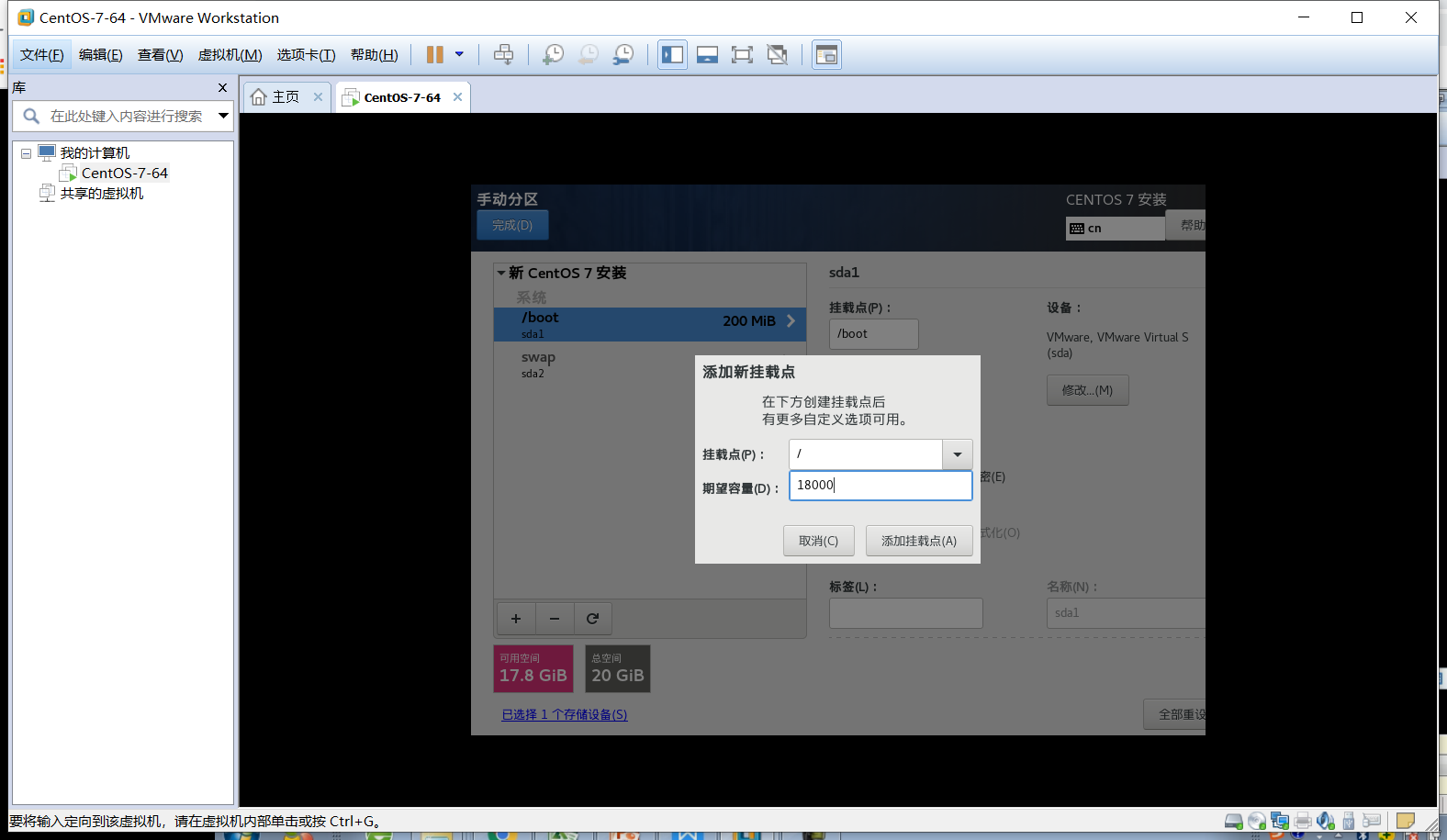Open the 帮助(H) menu
Image resolution: width=1447 pixels, height=840 pixels.
point(375,55)
